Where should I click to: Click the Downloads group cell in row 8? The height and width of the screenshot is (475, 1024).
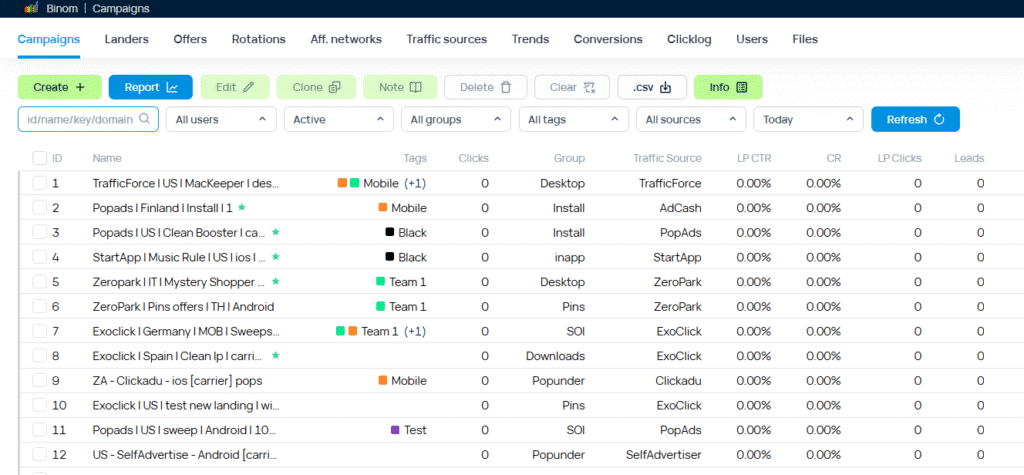(556, 356)
